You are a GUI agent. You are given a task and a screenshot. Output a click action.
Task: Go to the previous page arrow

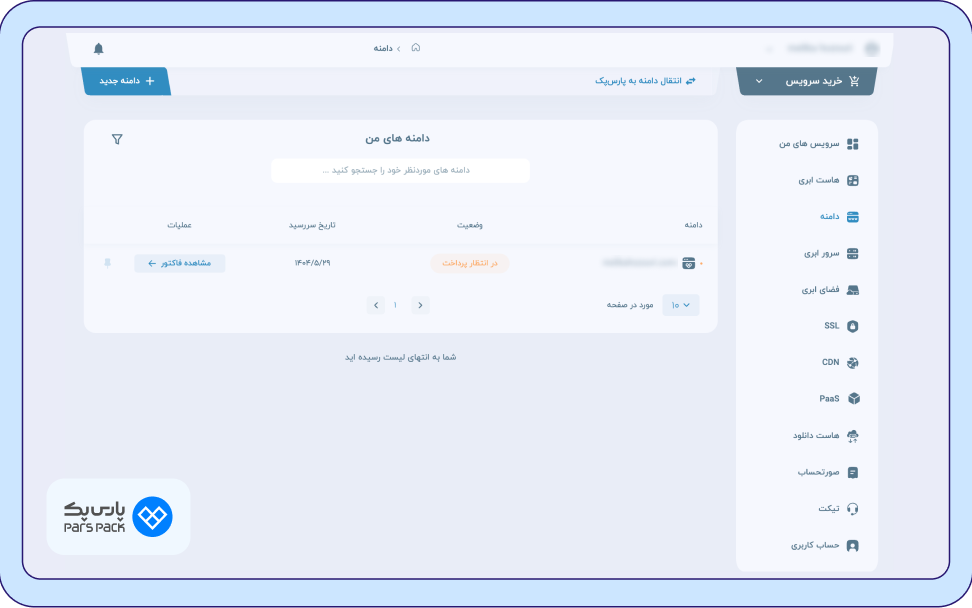click(420, 305)
